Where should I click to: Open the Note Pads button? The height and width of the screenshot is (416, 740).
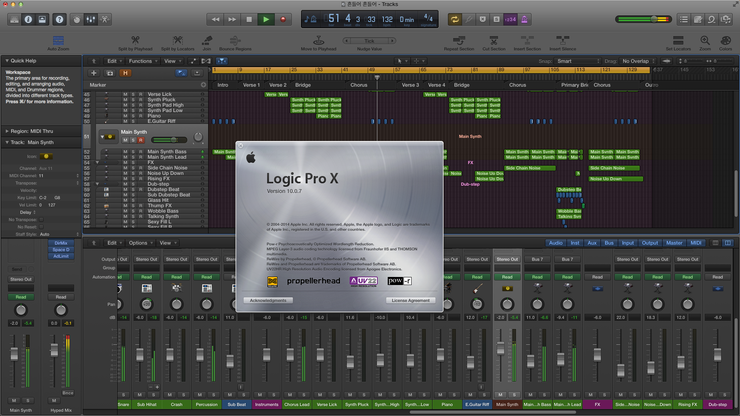698,19
